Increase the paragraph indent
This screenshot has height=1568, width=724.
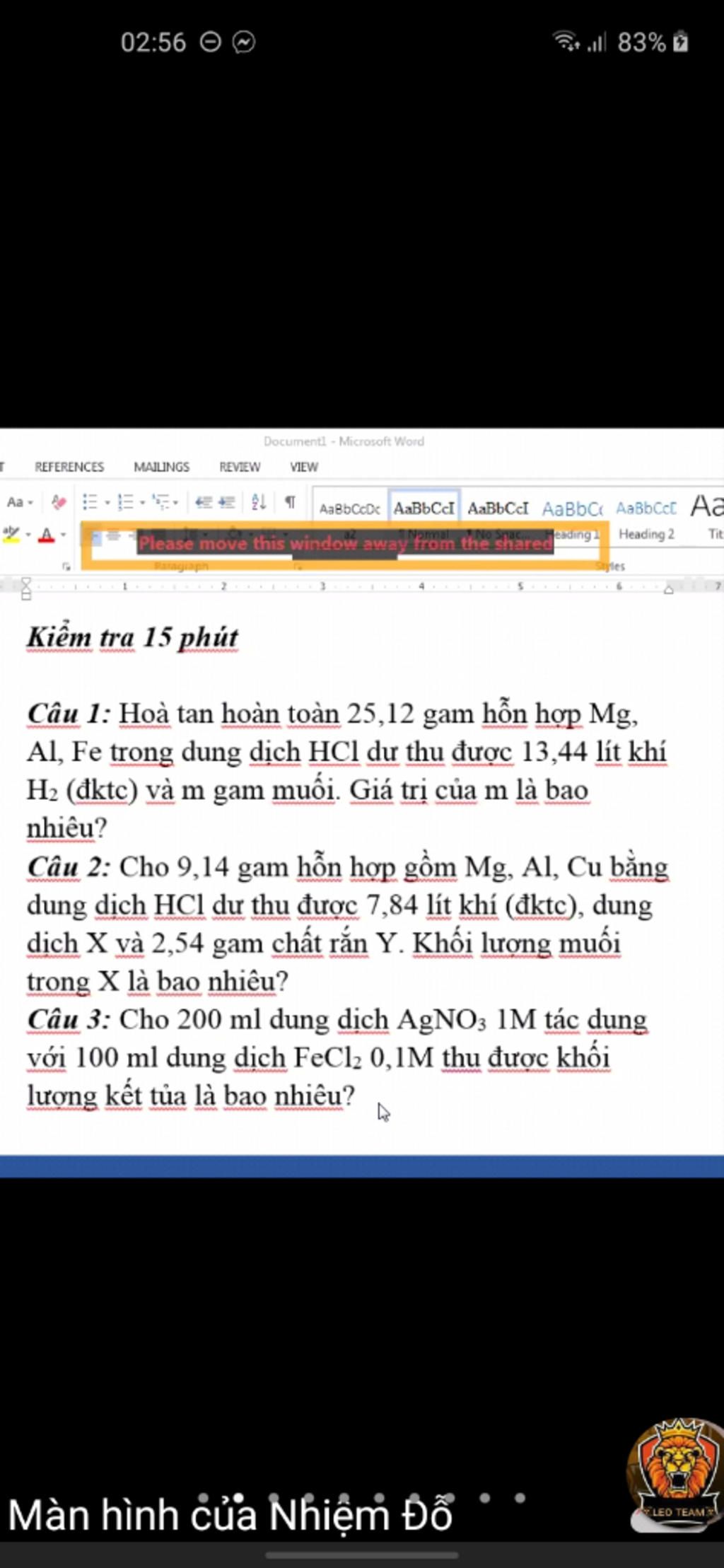click(226, 502)
